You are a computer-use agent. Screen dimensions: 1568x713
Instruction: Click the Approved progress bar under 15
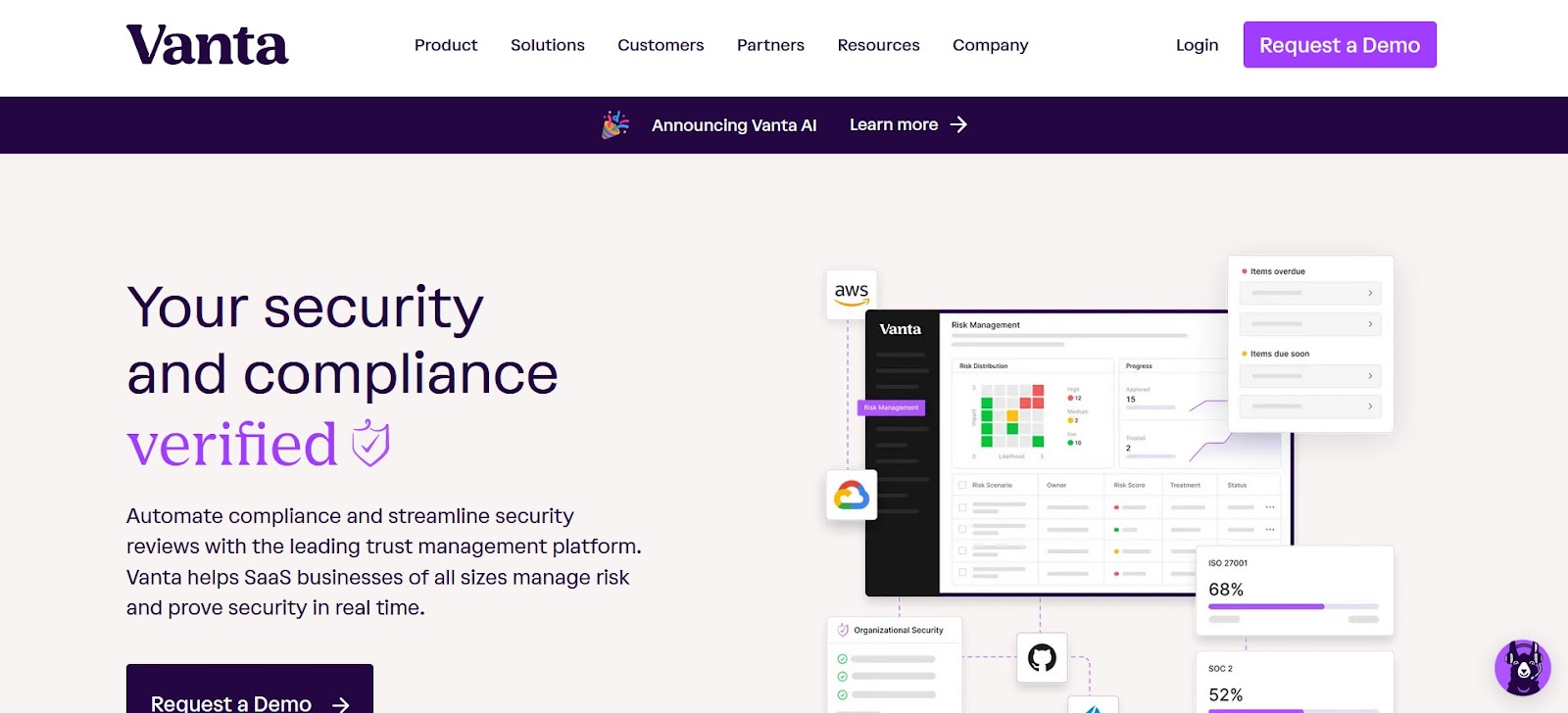click(x=1151, y=407)
